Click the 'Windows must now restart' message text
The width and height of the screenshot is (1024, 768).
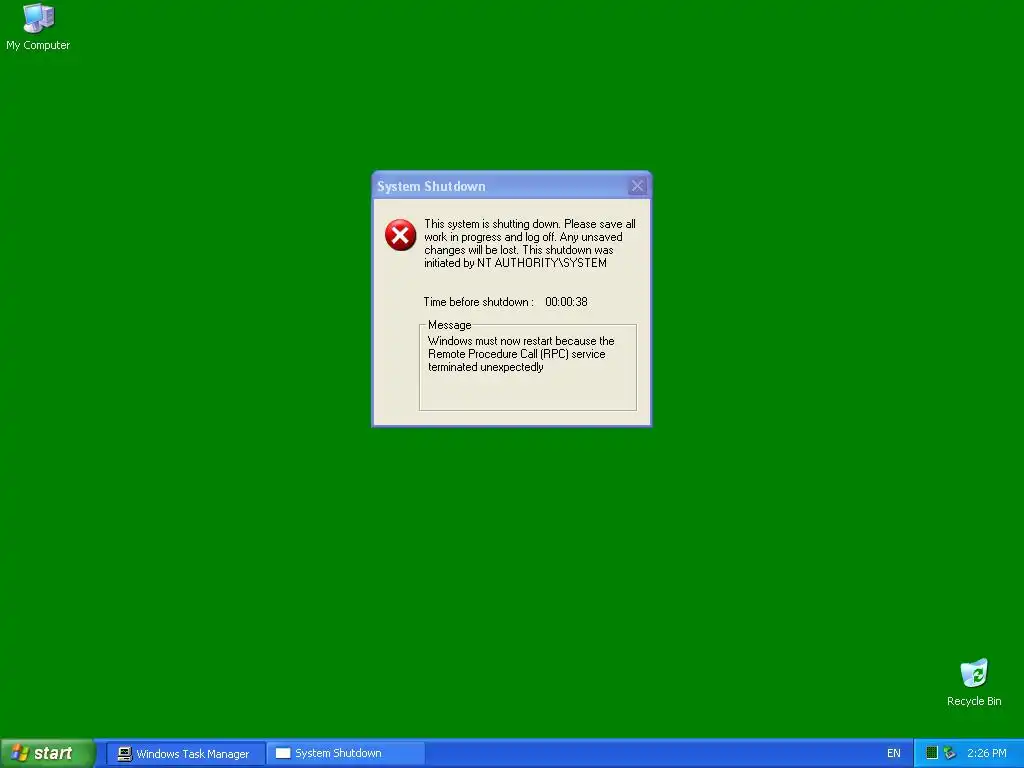point(521,354)
